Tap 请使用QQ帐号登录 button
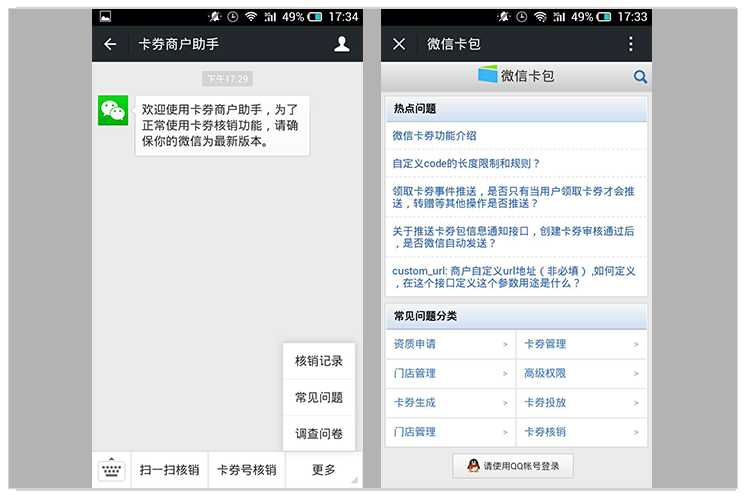The height and width of the screenshot is (496, 750). [512, 466]
